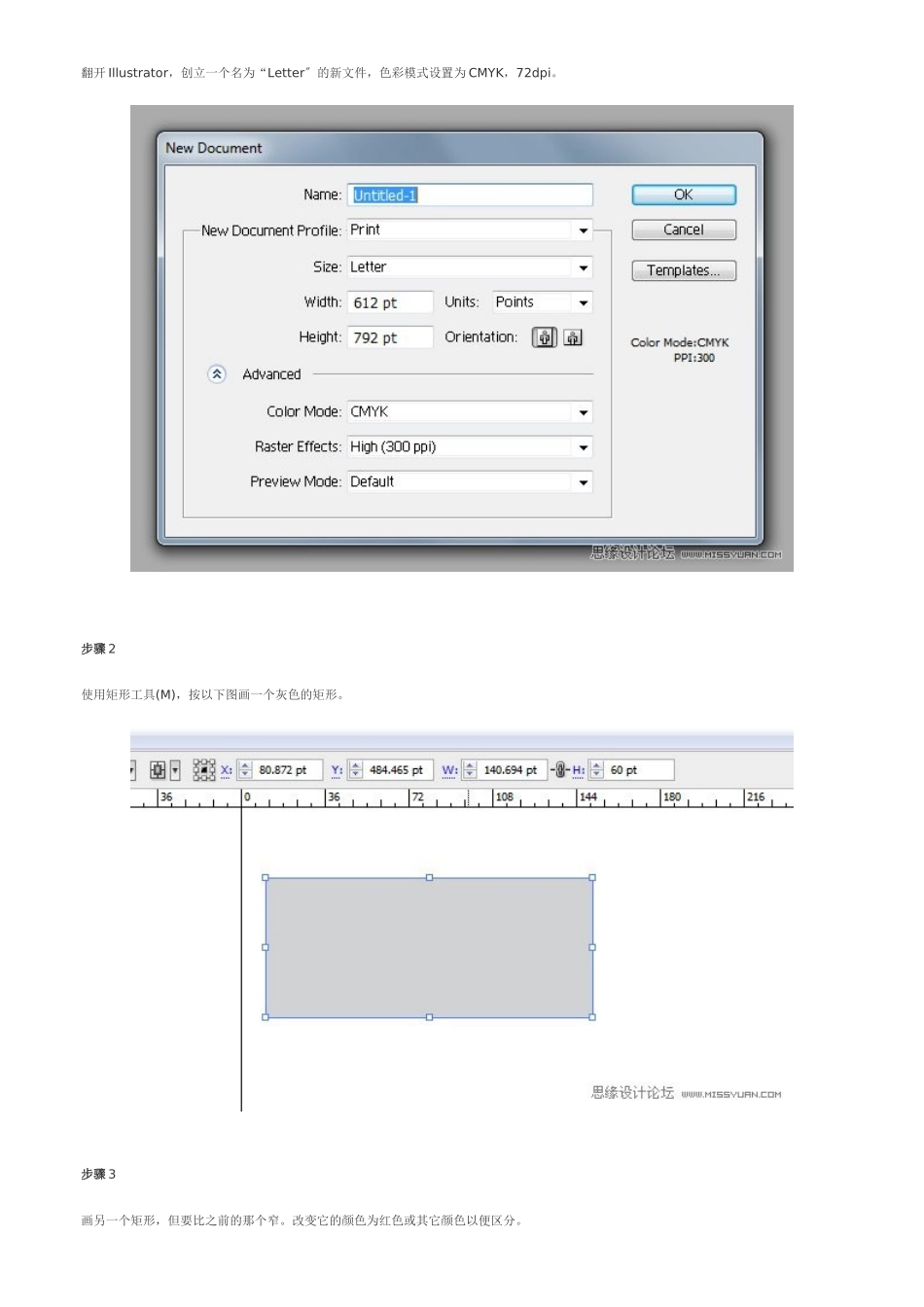Open the Raster Effects dropdown
924x1307 pixels.
point(470,447)
